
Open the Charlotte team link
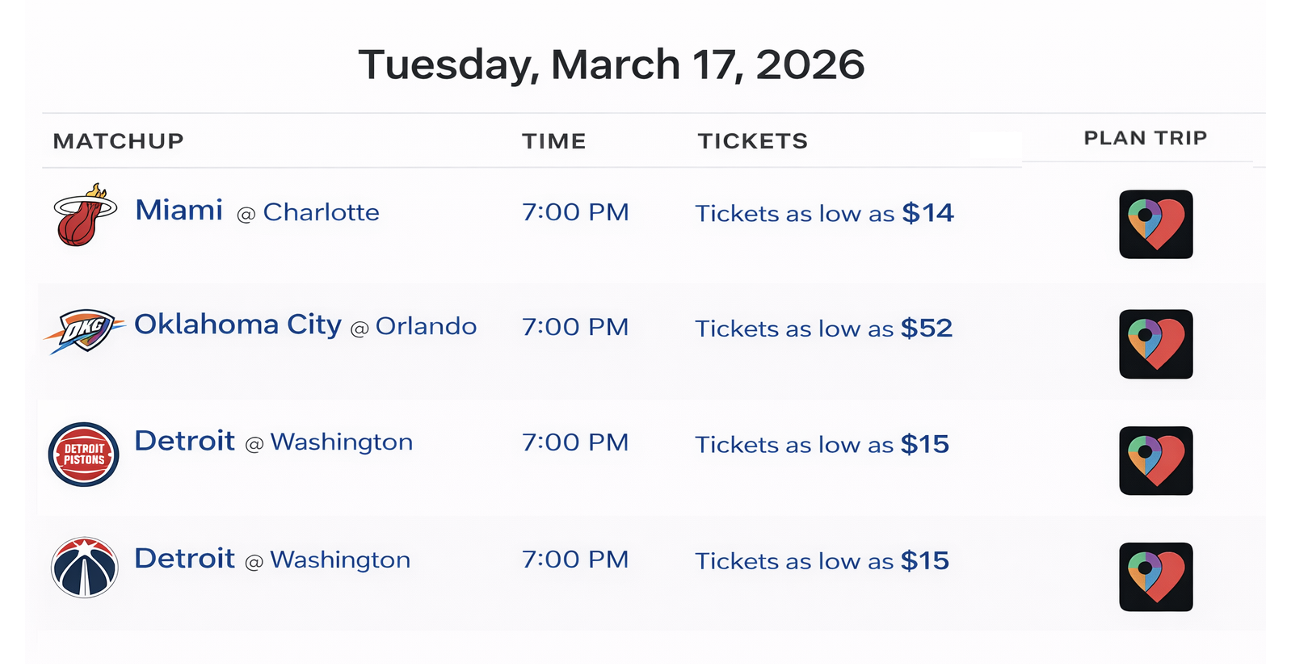pyautogui.click(x=321, y=213)
